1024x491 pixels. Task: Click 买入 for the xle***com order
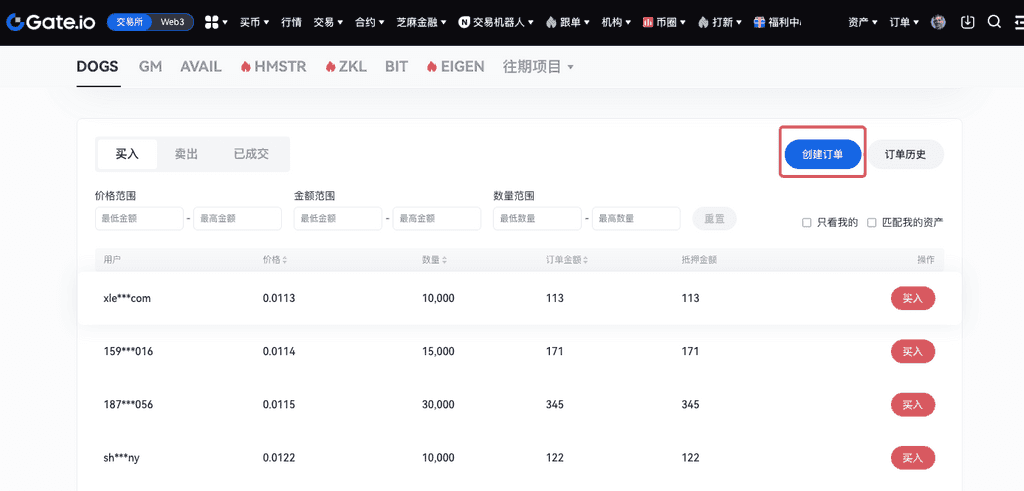point(912,298)
